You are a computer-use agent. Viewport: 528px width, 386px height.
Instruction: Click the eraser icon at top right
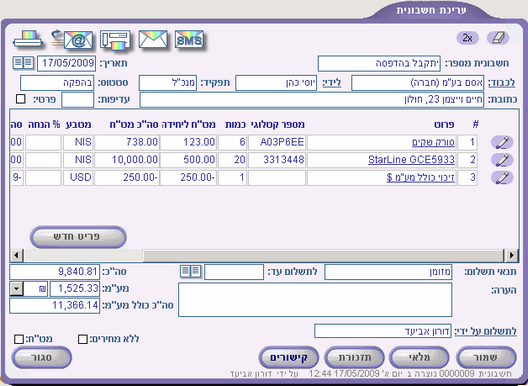point(498,38)
